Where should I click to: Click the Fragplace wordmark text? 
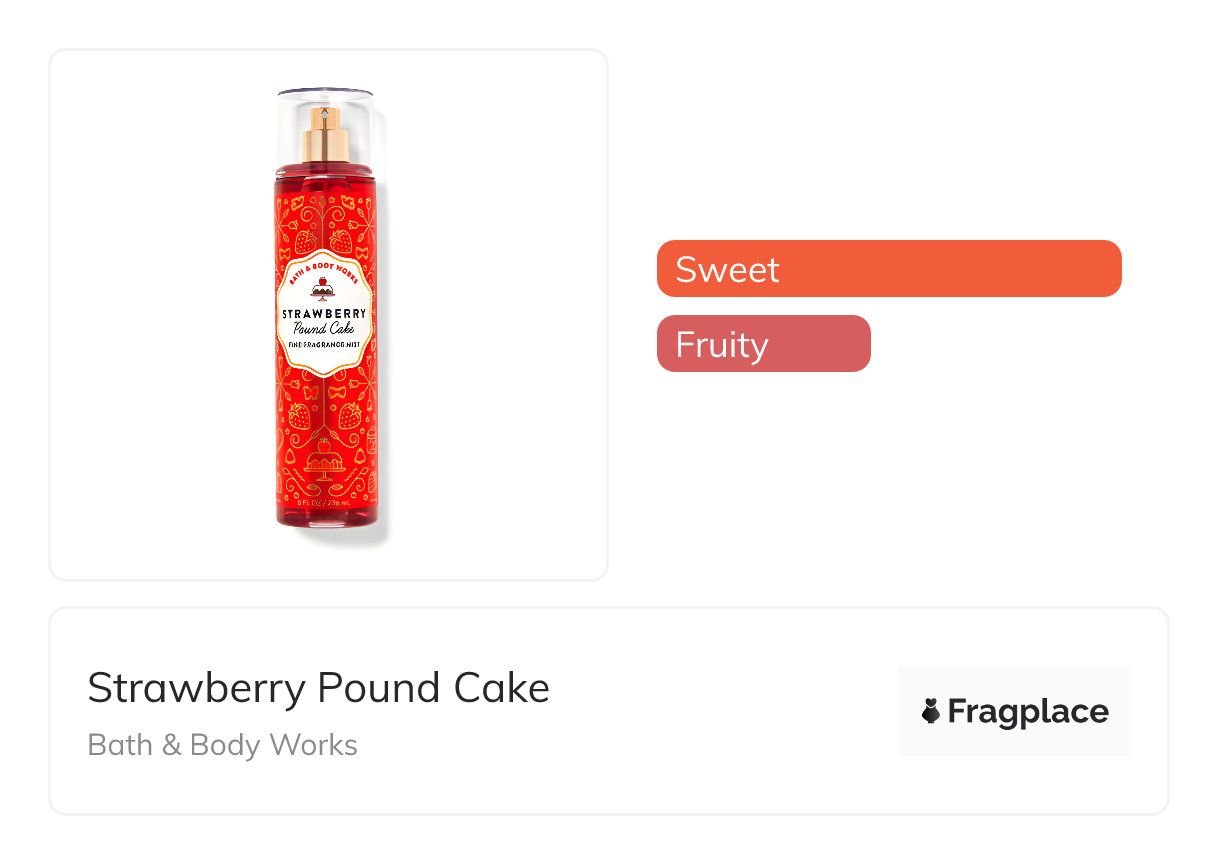1027,711
